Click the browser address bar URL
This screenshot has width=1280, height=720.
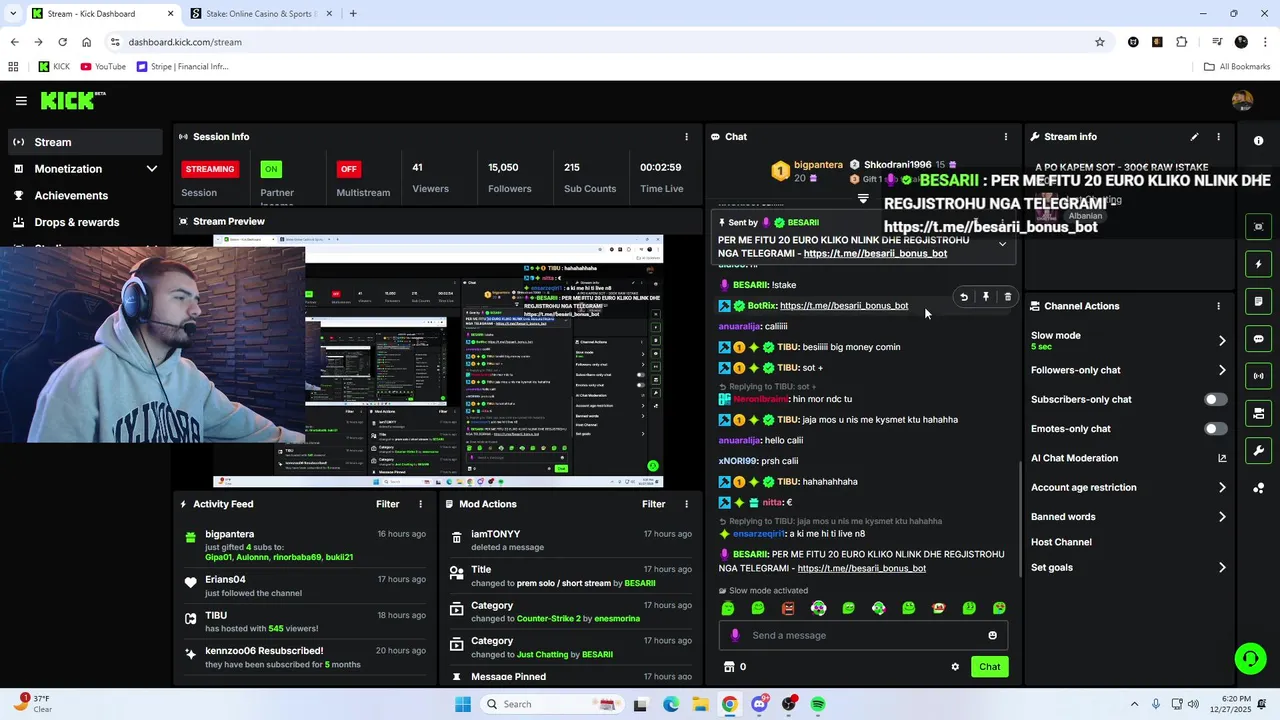point(185,42)
